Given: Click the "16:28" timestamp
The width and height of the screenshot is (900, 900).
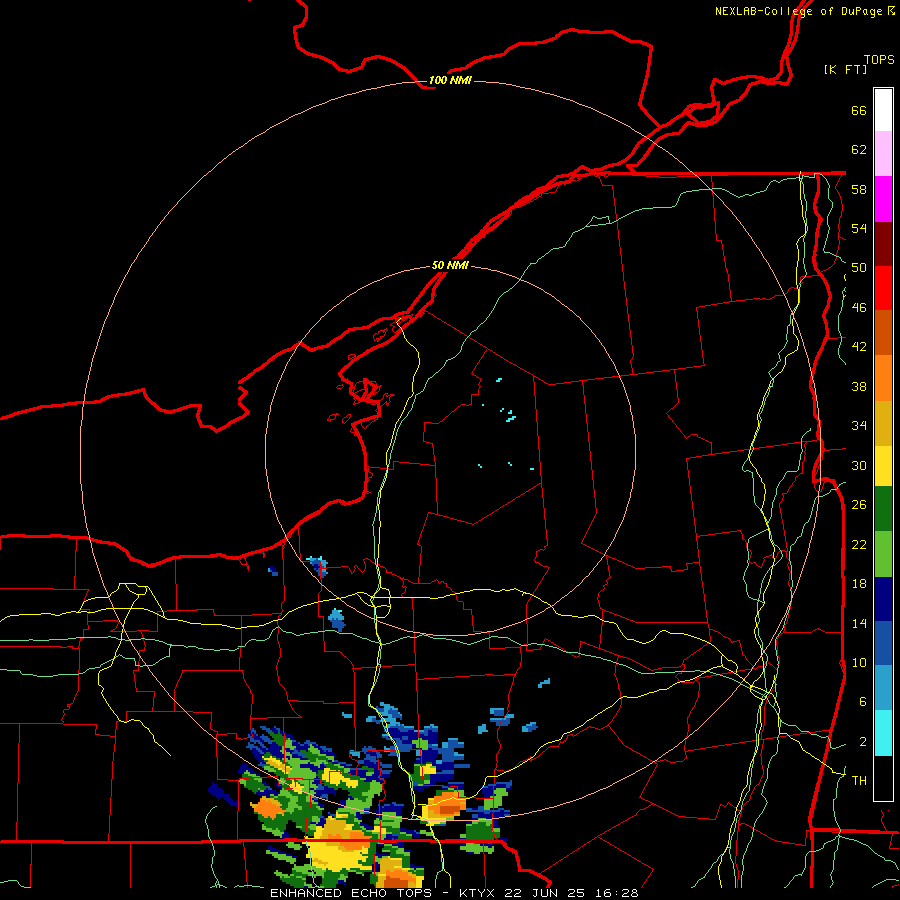Looking at the screenshot, I should pyautogui.click(x=616, y=893).
